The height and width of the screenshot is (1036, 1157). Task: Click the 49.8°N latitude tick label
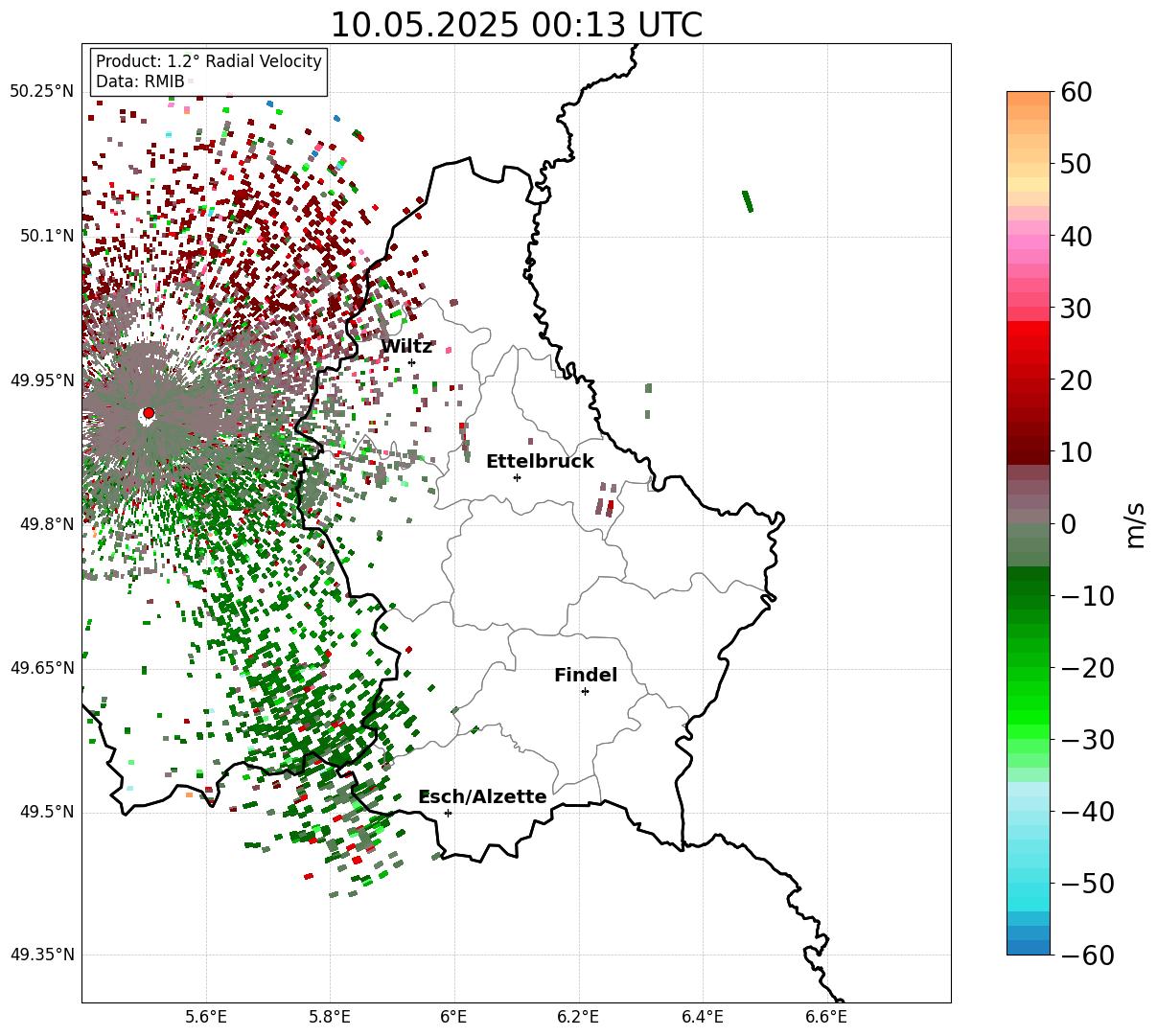46,524
